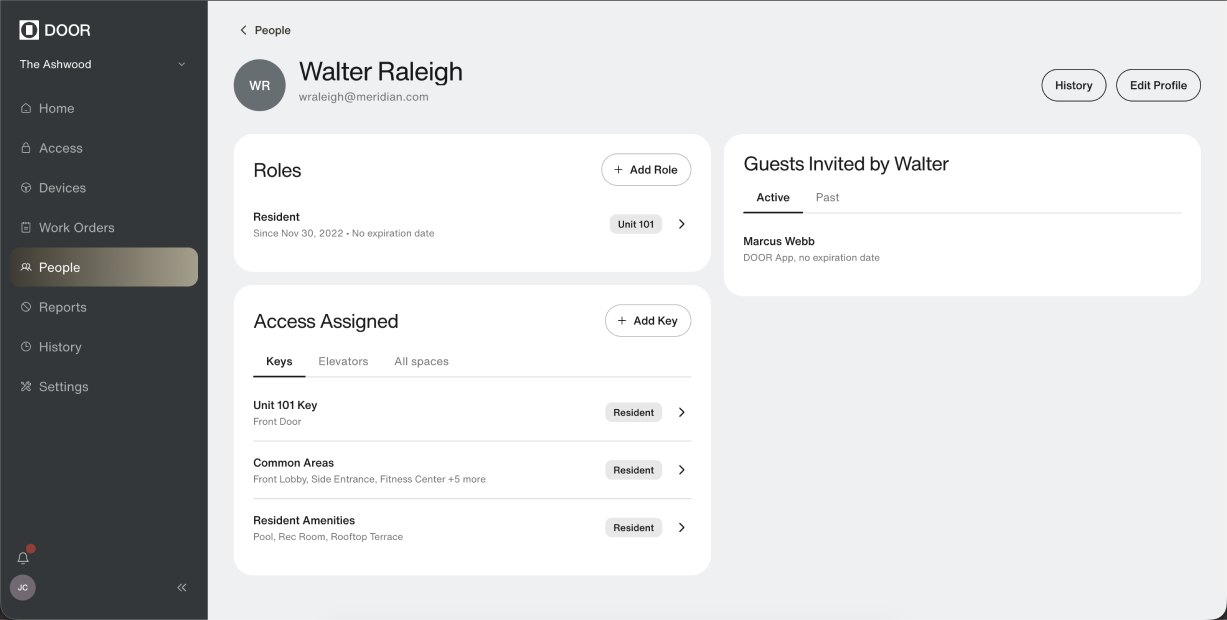1227x620 pixels.
Task: Click the Unit 101 Key title
Action: coord(285,405)
